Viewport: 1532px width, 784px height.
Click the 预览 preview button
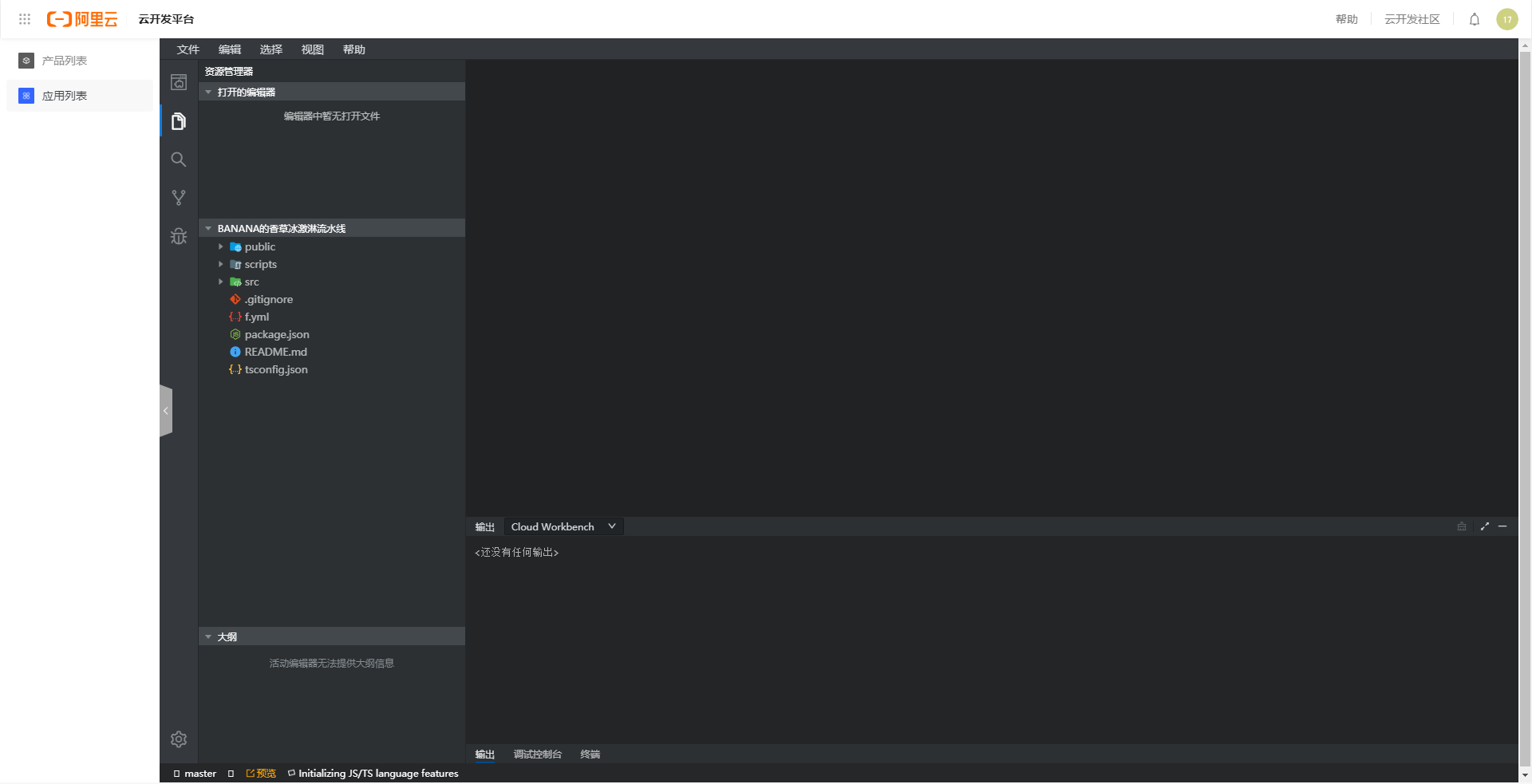(x=261, y=774)
